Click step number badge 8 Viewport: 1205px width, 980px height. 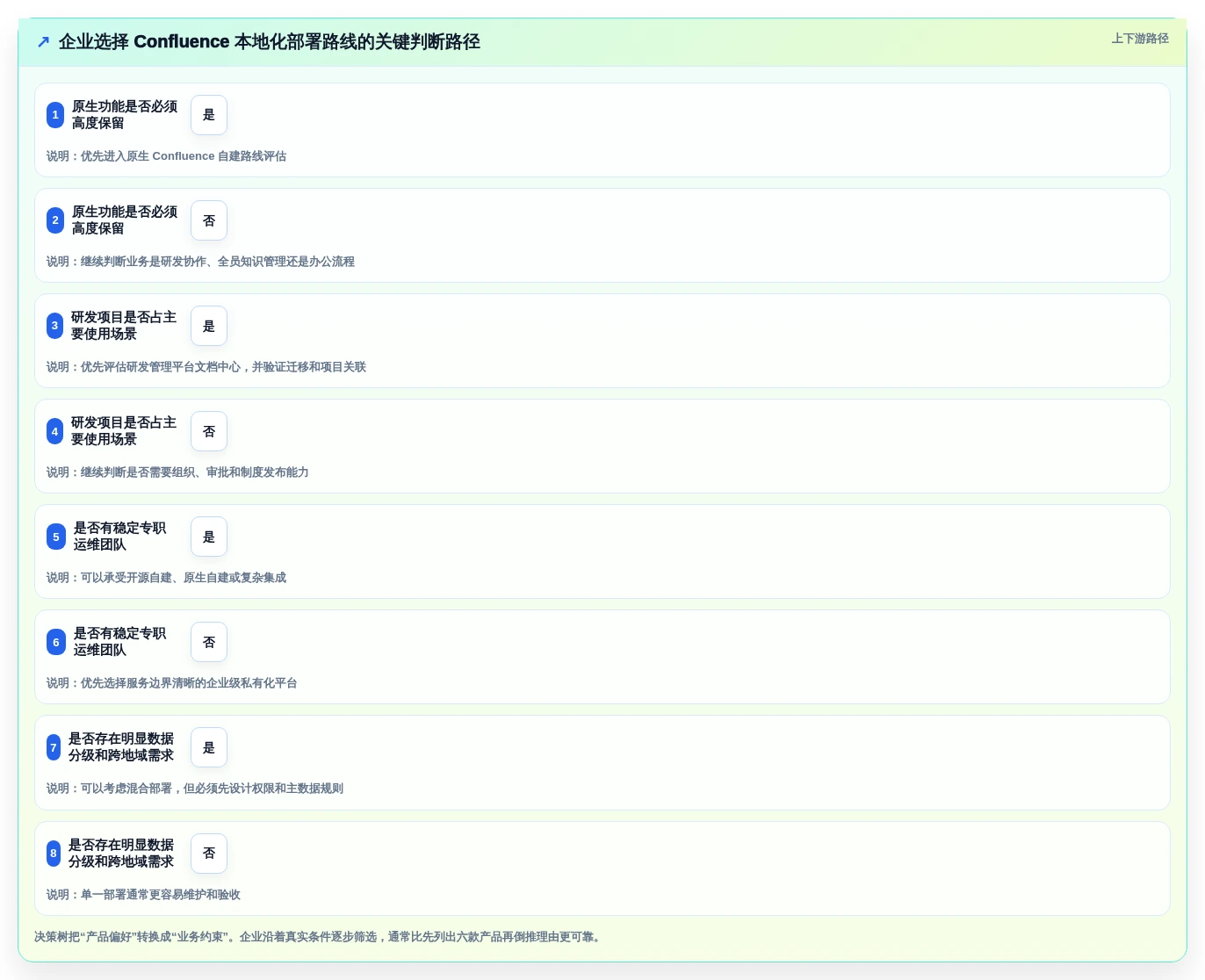(x=54, y=853)
